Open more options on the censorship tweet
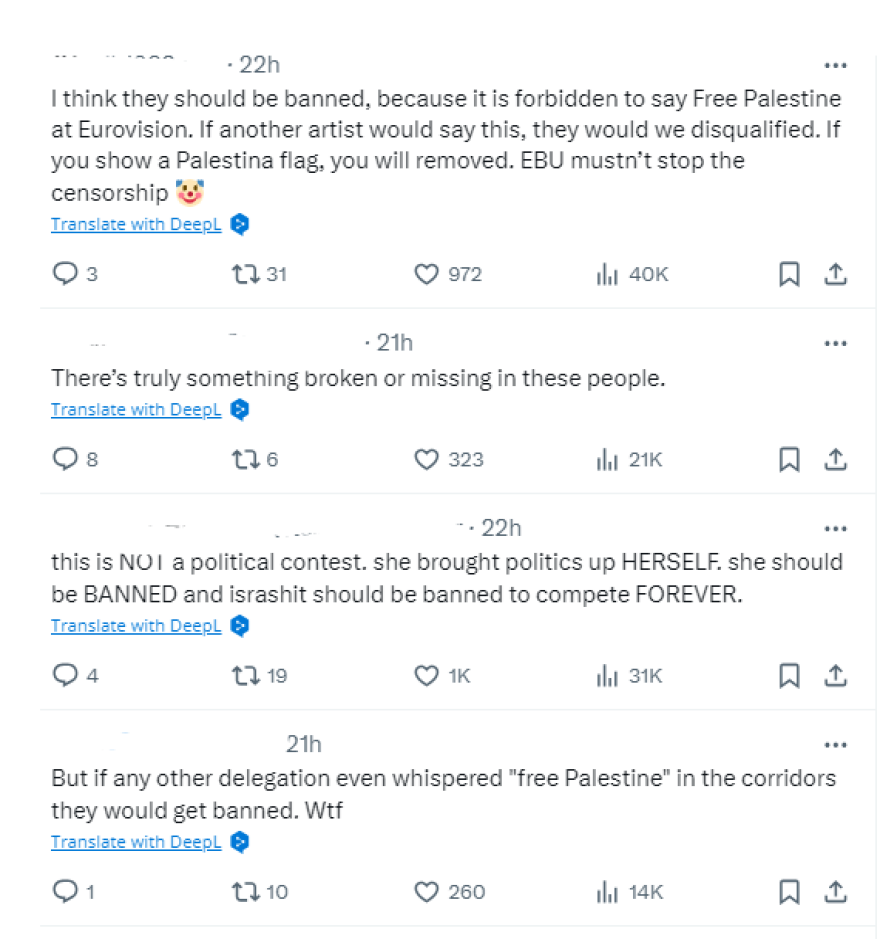Screen dimensions: 880x939 click(x=835, y=66)
